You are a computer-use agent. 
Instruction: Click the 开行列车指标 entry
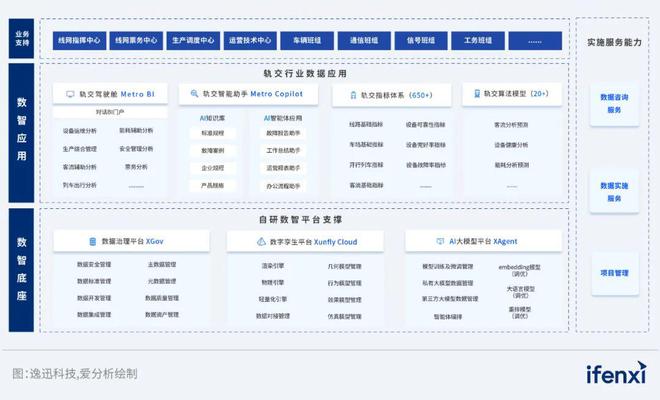tap(366, 165)
